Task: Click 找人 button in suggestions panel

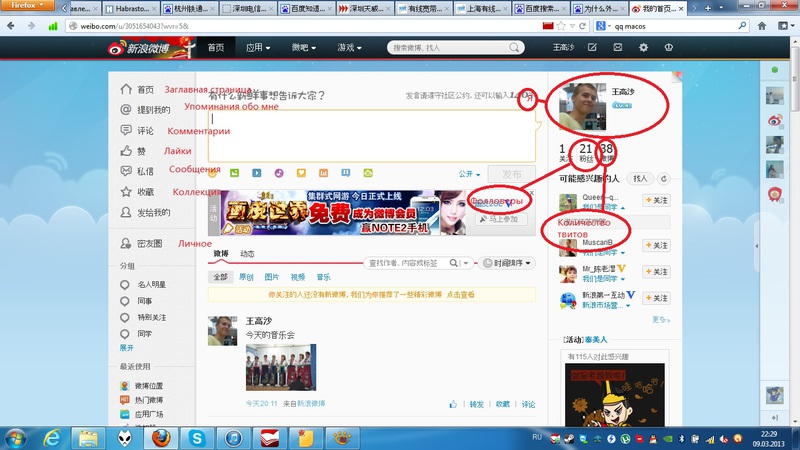Action: pyautogui.click(x=640, y=179)
